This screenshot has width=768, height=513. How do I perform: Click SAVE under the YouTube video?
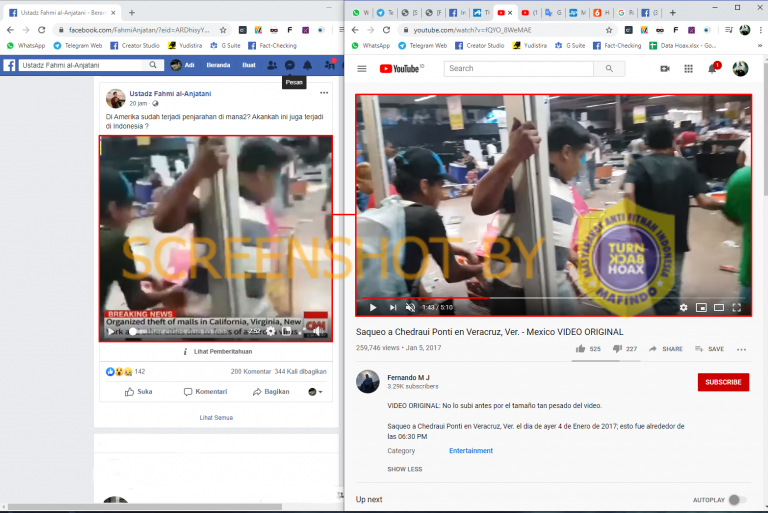[x=709, y=349]
